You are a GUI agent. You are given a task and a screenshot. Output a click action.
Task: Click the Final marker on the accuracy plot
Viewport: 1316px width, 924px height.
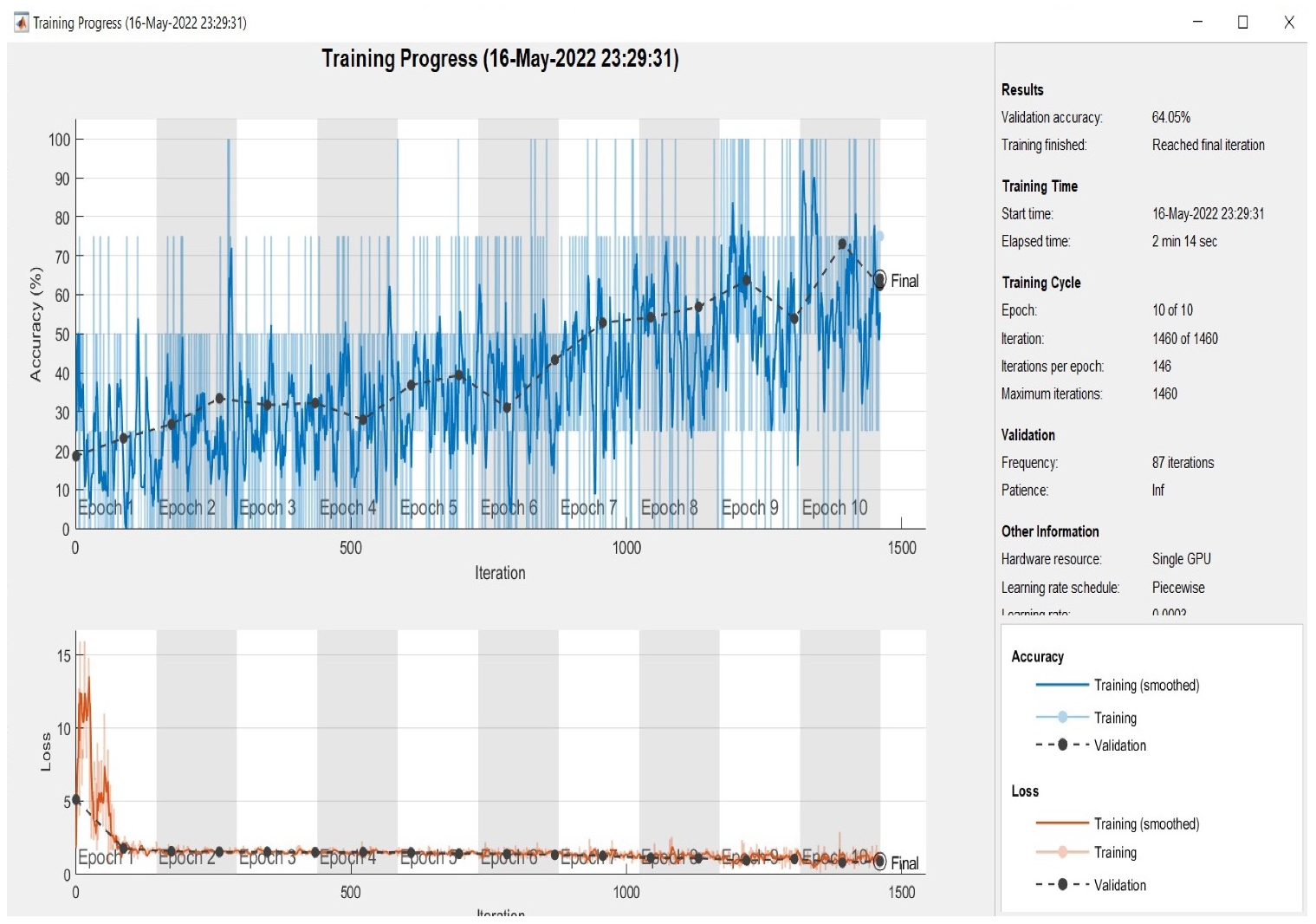tap(880, 280)
